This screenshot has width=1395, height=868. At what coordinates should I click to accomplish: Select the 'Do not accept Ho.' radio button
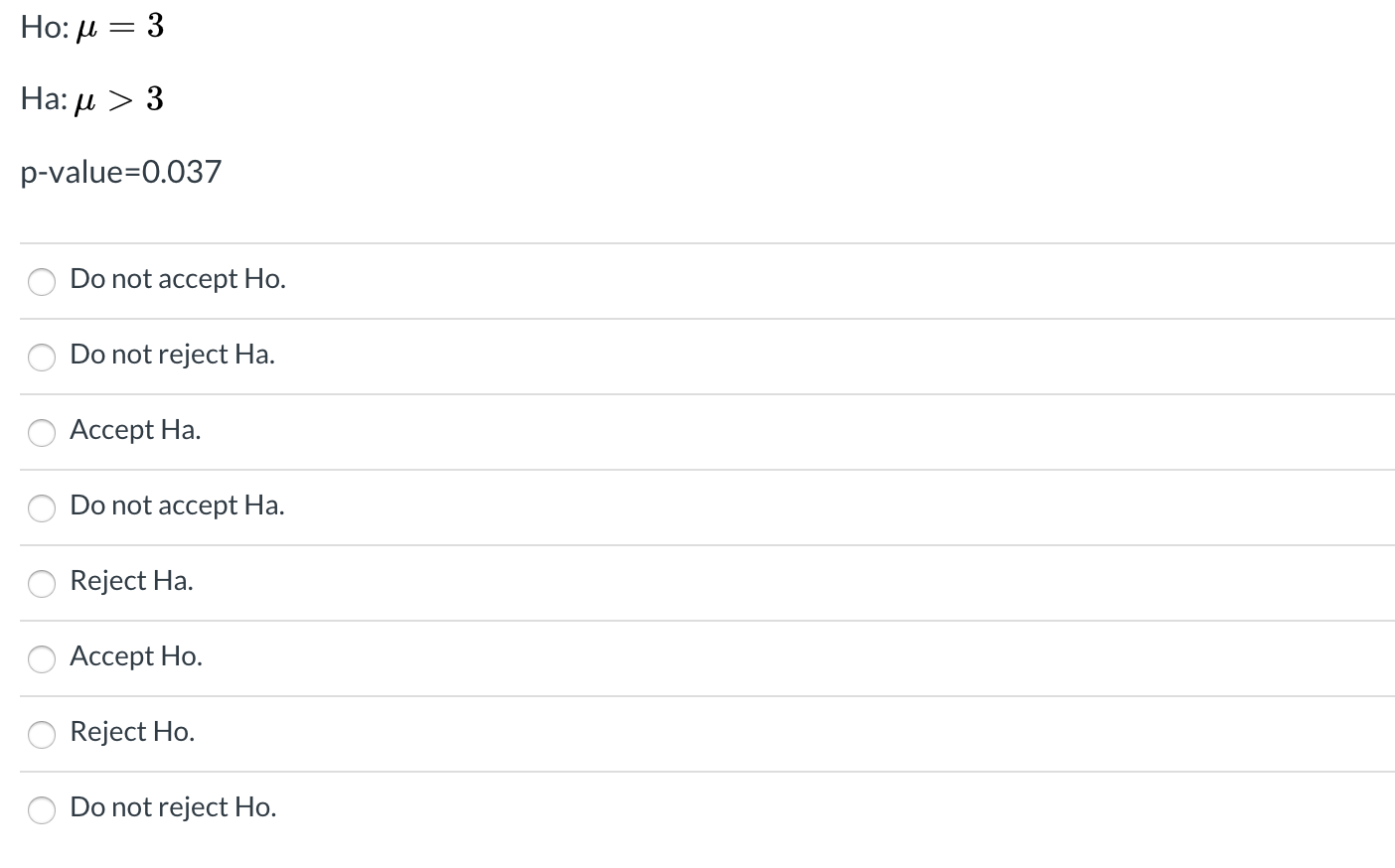click(42, 282)
